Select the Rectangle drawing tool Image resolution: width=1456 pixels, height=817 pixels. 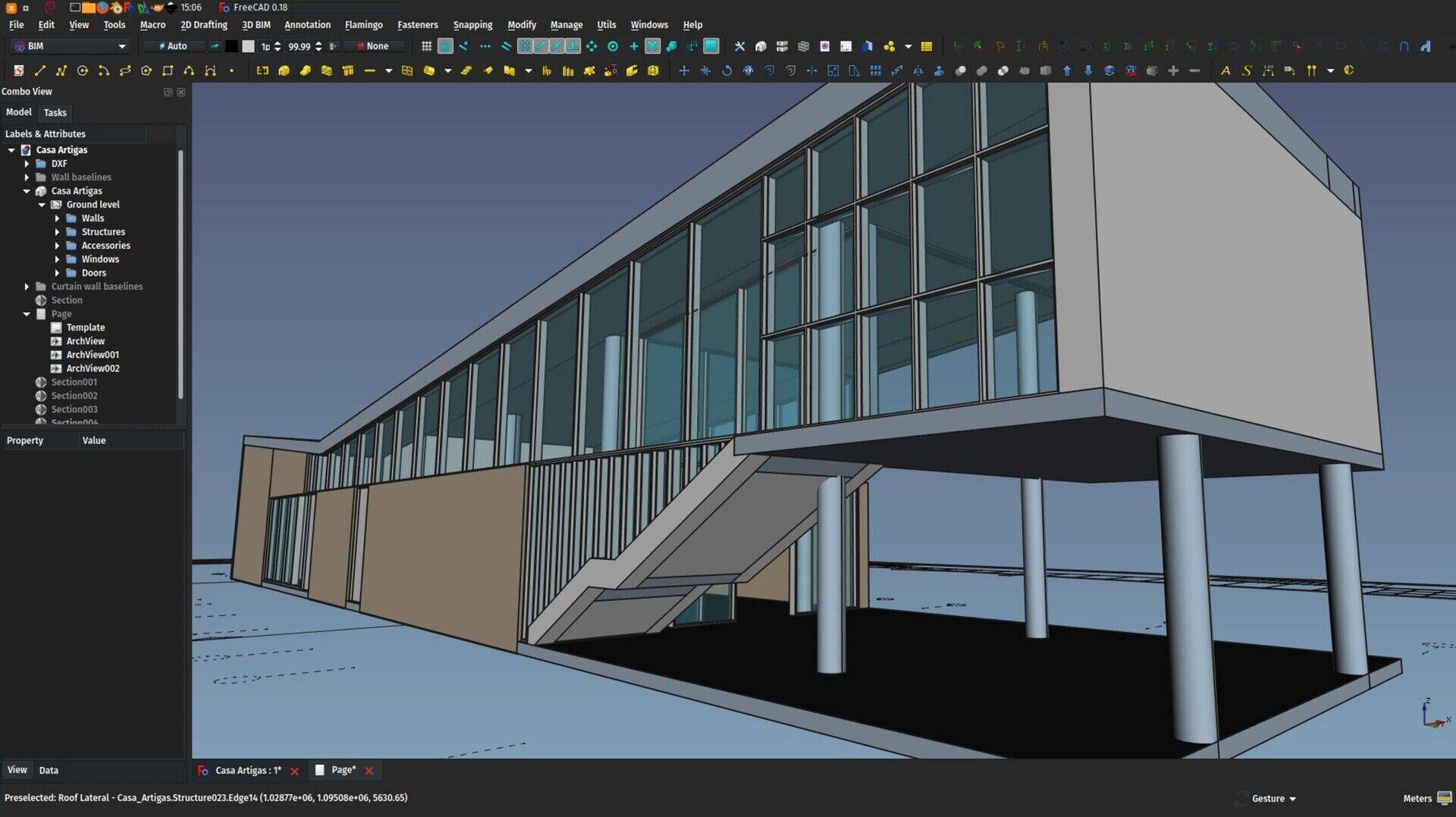[x=168, y=70]
